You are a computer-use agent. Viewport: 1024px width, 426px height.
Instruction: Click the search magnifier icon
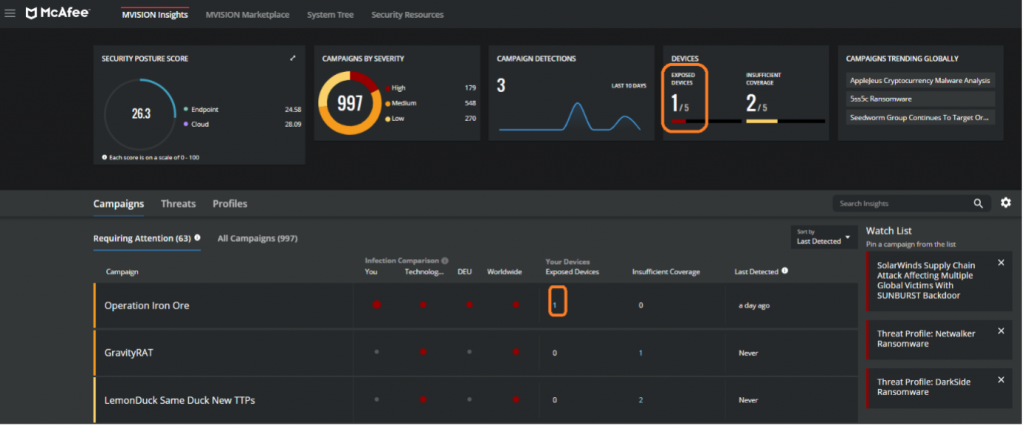(978, 204)
